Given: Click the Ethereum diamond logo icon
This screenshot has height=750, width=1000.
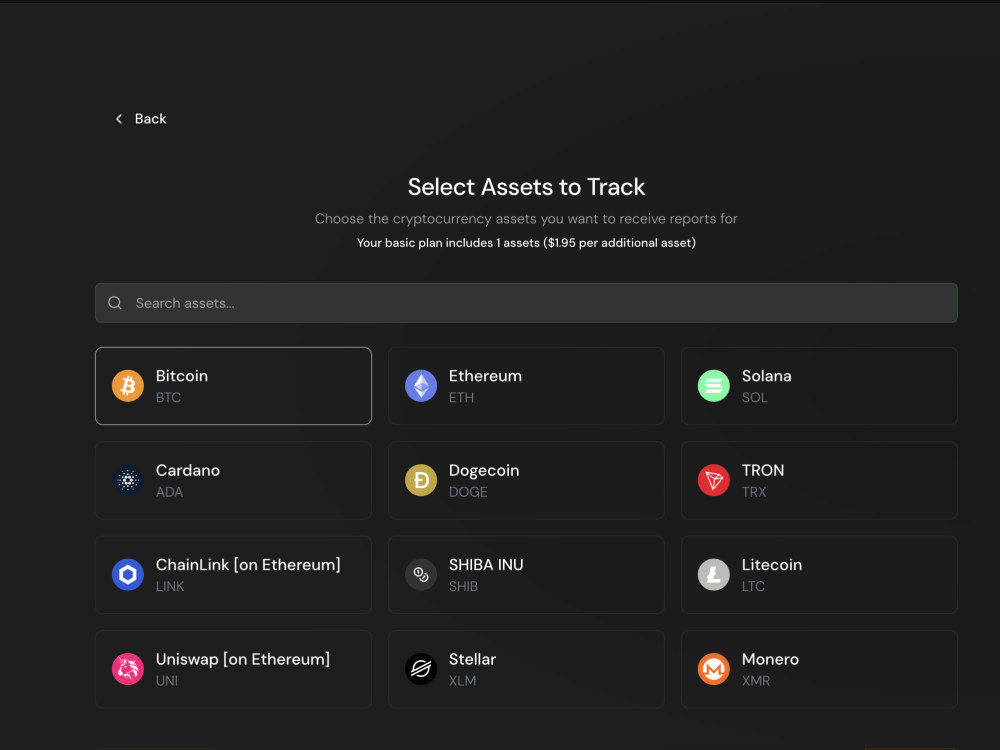Looking at the screenshot, I should click(421, 386).
